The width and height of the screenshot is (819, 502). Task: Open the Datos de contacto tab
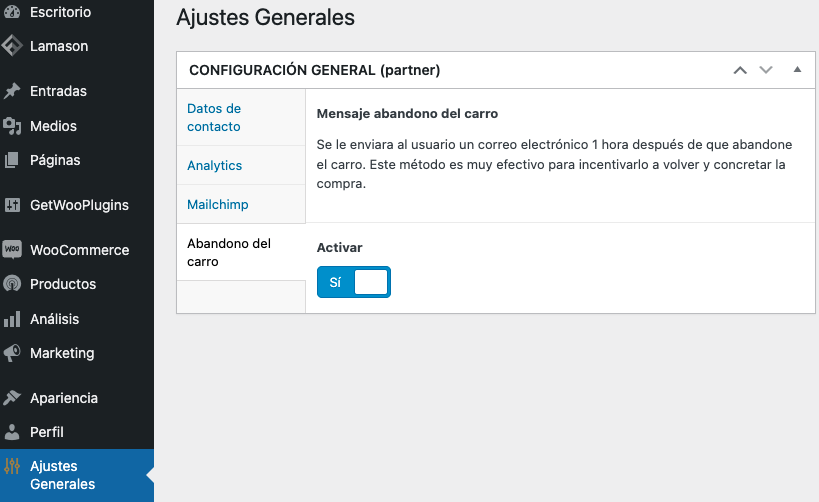coord(214,117)
